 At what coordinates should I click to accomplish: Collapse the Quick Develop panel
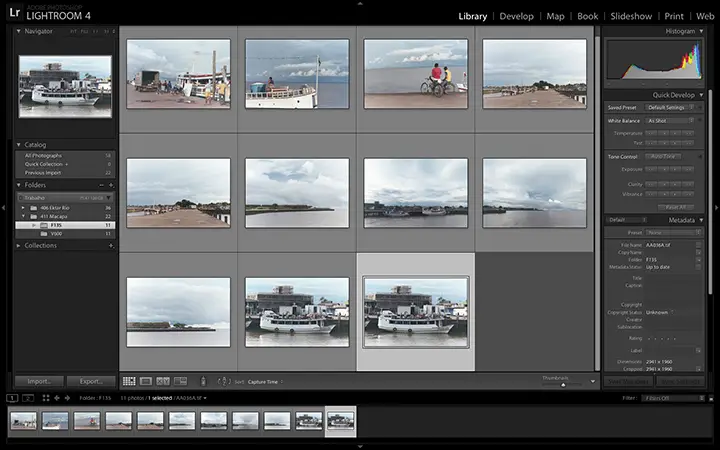pos(701,95)
